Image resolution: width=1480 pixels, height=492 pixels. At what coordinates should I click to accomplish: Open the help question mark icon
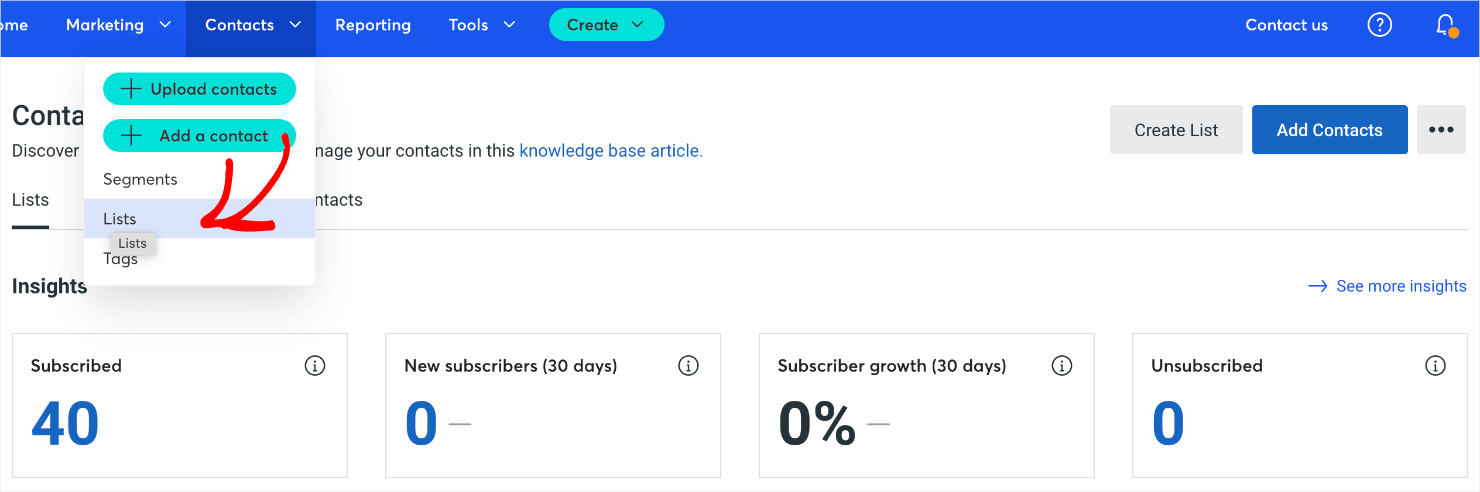[x=1379, y=25]
